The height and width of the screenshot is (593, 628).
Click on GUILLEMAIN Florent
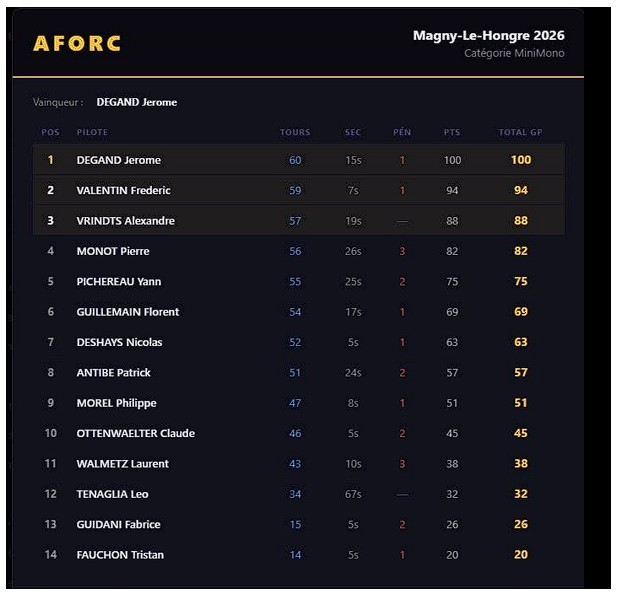click(128, 312)
